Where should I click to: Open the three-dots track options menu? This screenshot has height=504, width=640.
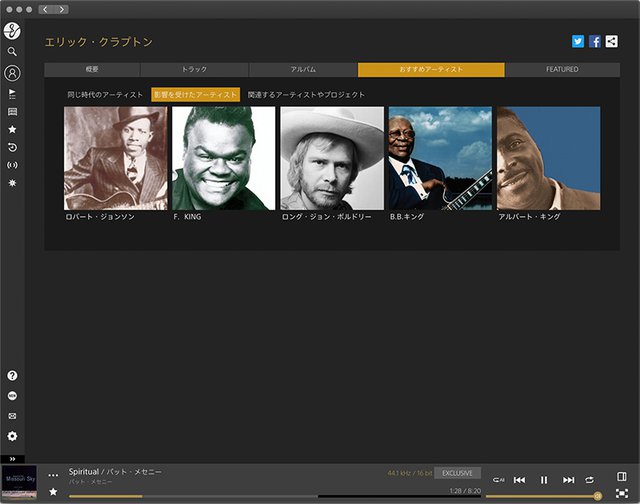point(53,475)
